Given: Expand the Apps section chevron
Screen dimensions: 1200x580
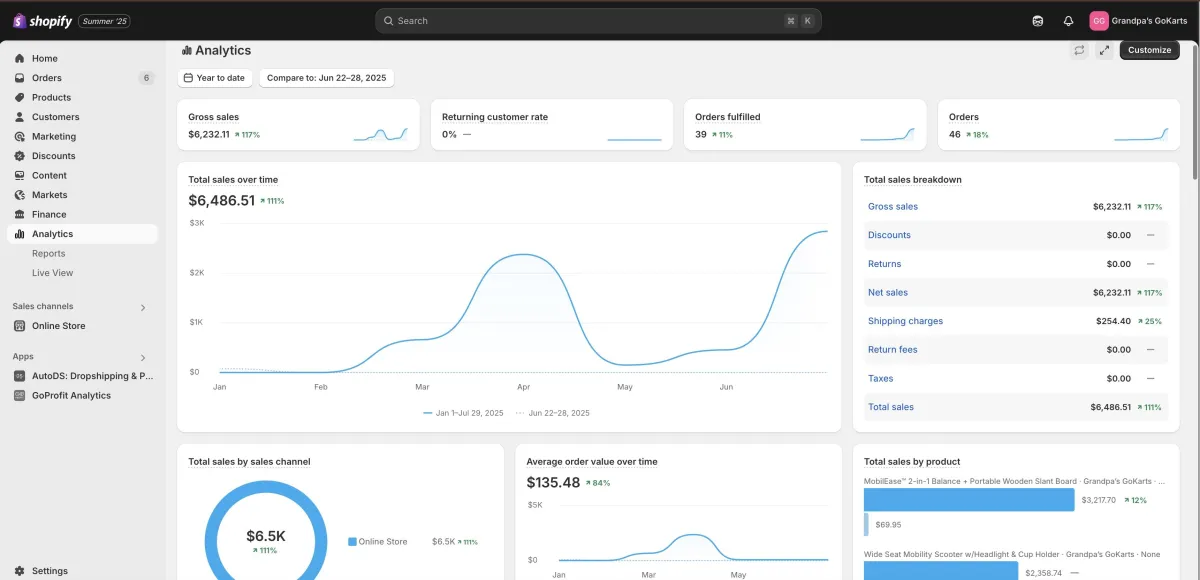Looking at the screenshot, I should [x=143, y=358].
